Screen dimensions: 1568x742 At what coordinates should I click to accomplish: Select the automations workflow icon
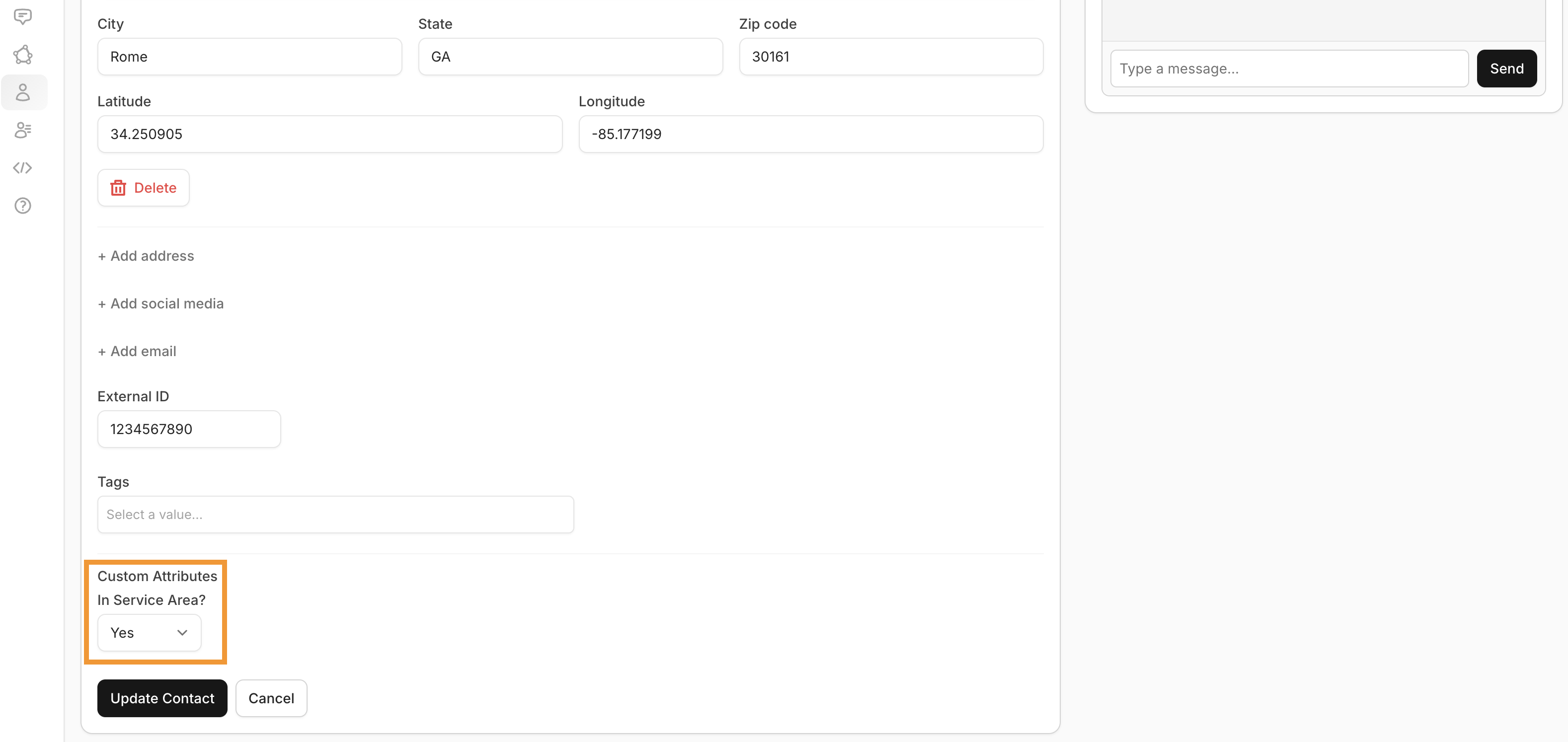pos(23,55)
